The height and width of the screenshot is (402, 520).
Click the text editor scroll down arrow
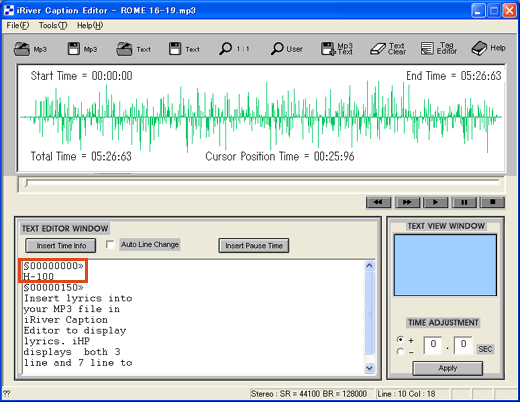369,368
